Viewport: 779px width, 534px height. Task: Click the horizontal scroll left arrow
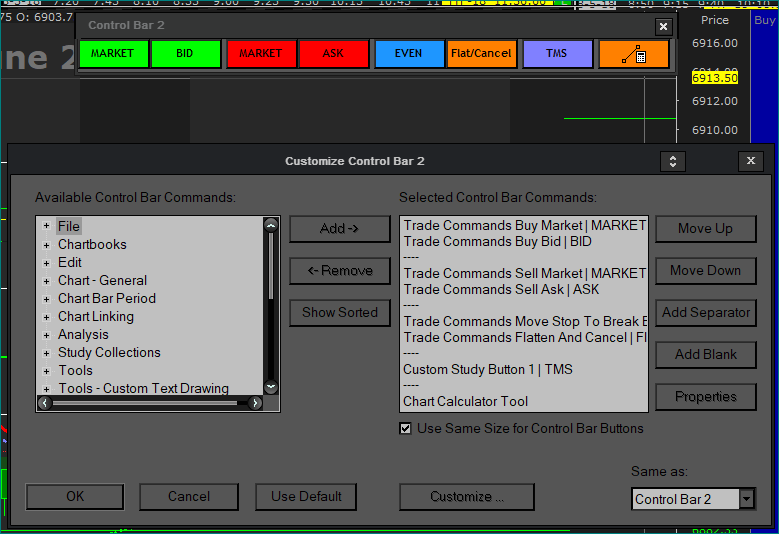[45, 403]
